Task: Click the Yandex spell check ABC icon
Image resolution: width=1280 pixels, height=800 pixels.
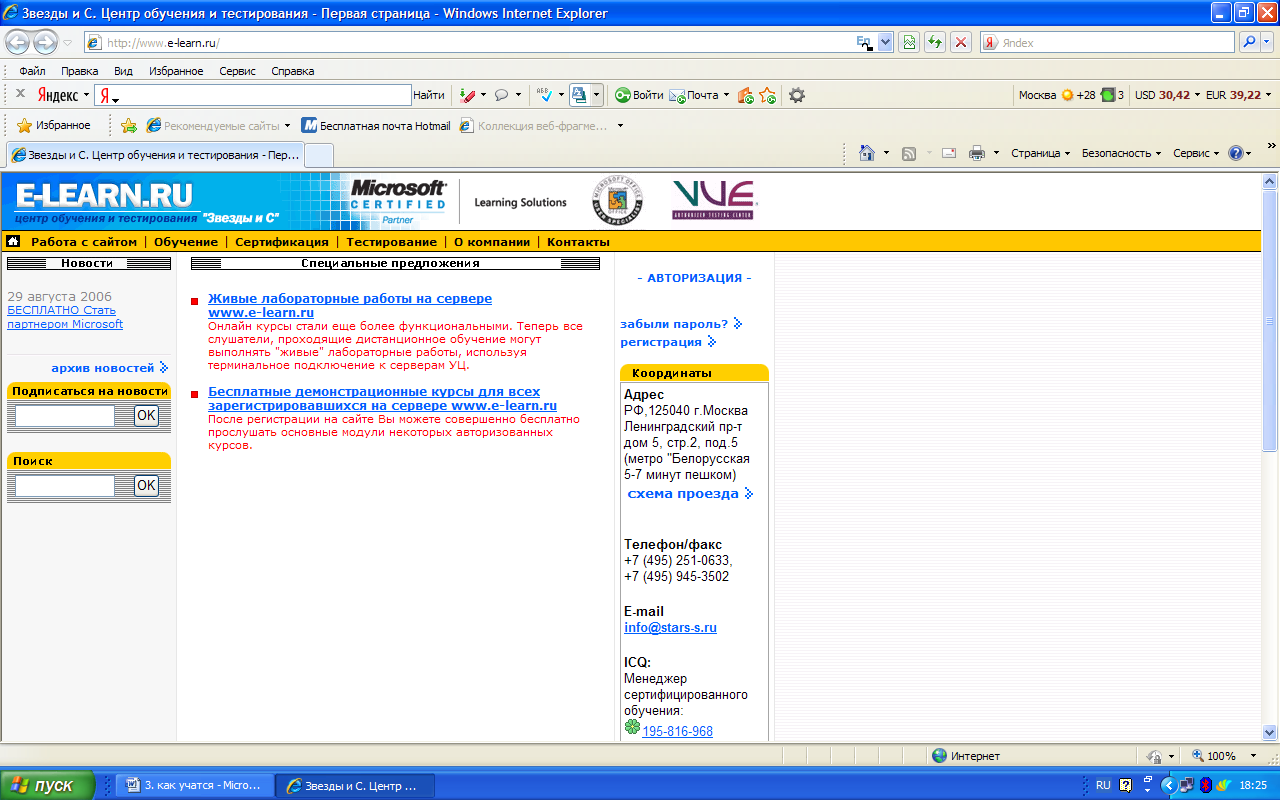Action: click(x=544, y=95)
